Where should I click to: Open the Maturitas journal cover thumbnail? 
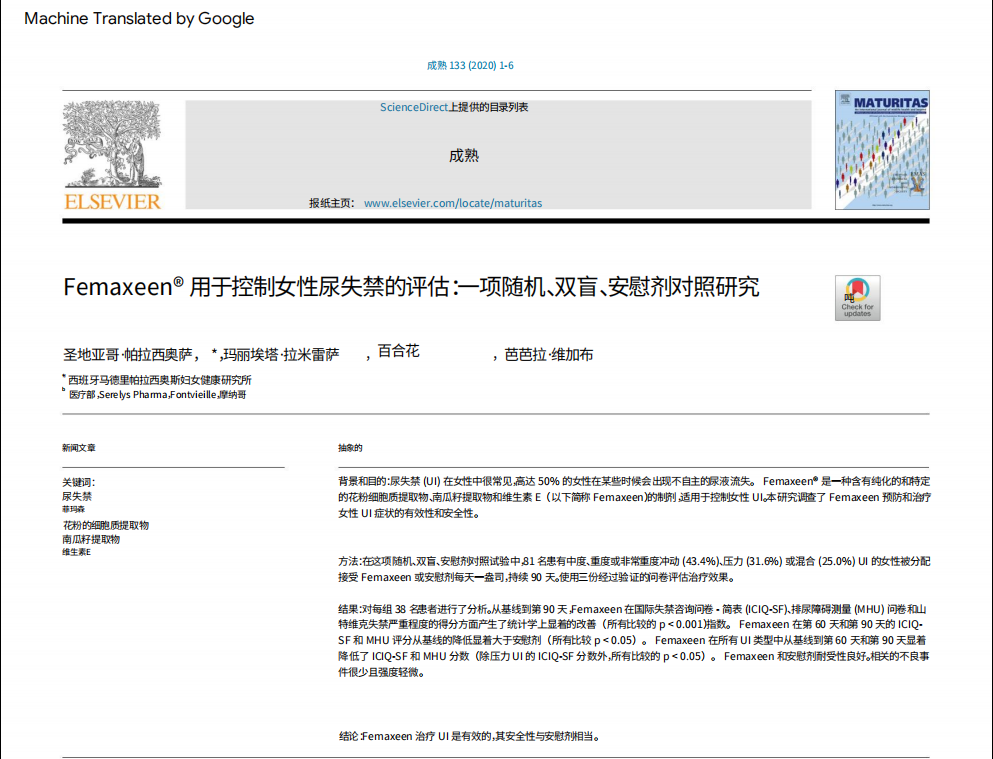tap(882, 150)
